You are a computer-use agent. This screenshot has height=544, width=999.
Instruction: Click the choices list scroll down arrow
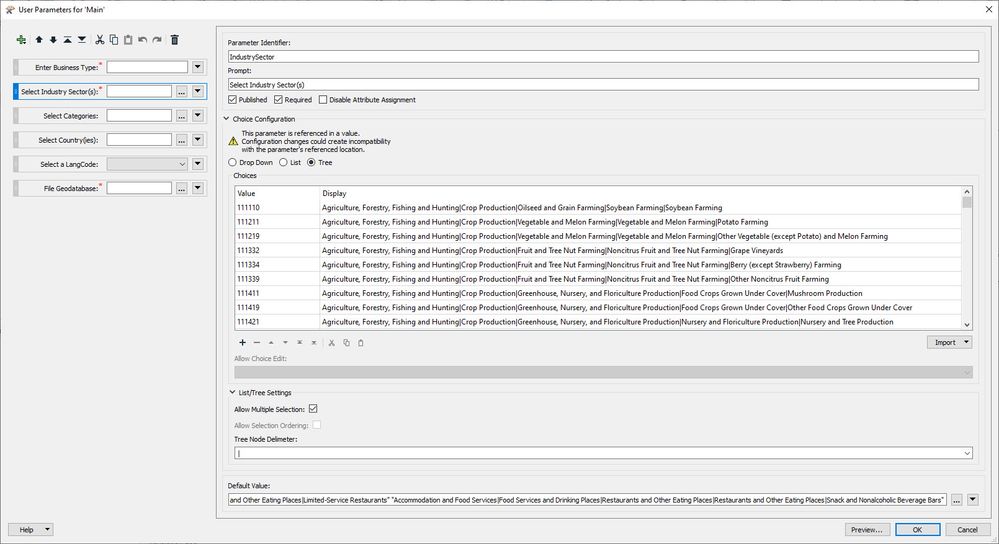pos(967,325)
